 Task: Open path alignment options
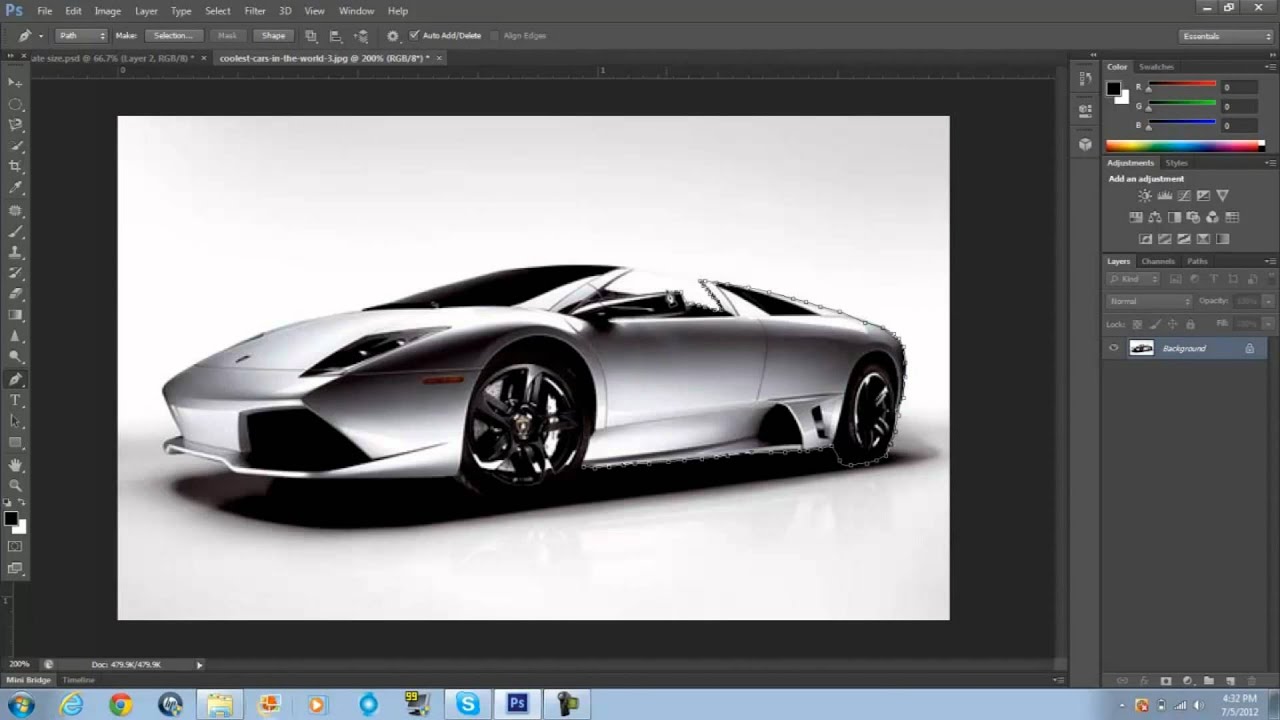pyautogui.click(x=335, y=36)
